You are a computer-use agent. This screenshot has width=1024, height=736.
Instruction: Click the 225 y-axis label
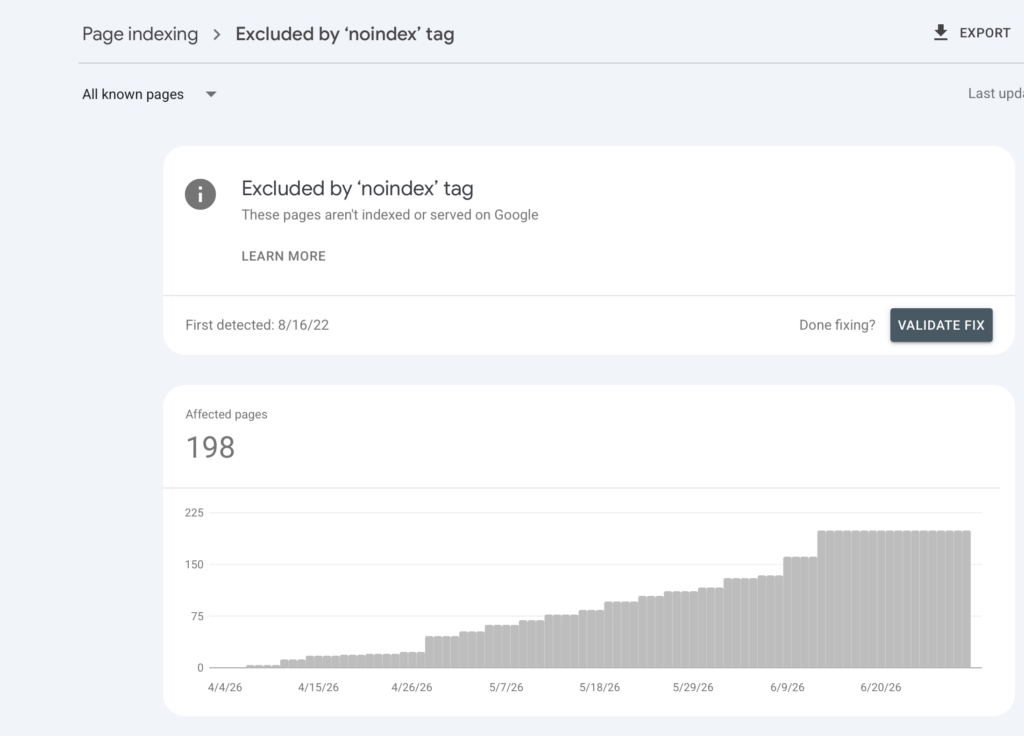click(194, 513)
